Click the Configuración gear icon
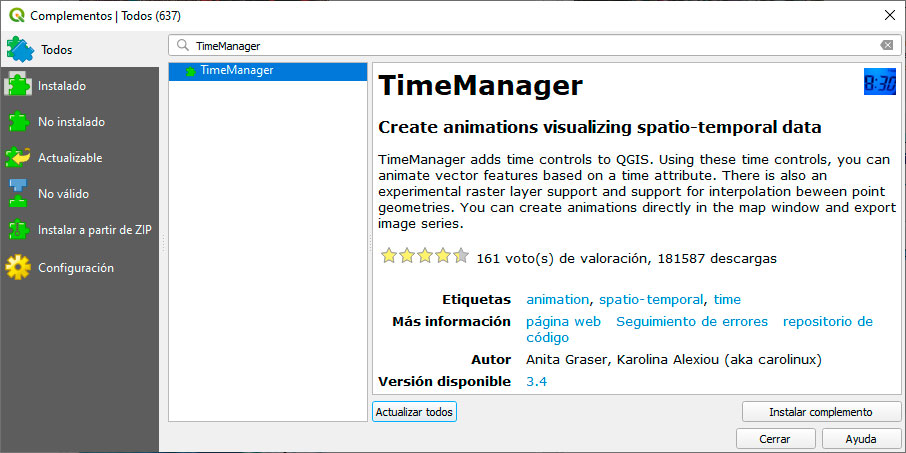This screenshot has width=906, height=453. click(18, 268)
